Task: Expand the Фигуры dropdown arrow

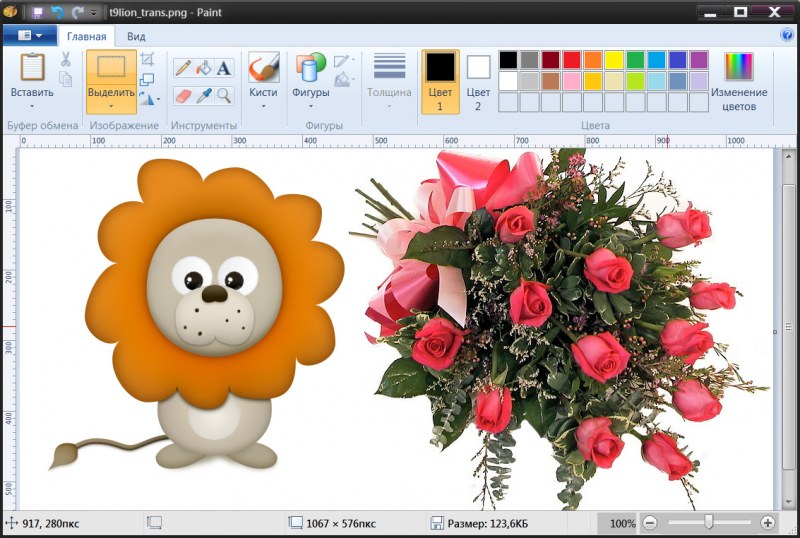Action: 310,106
